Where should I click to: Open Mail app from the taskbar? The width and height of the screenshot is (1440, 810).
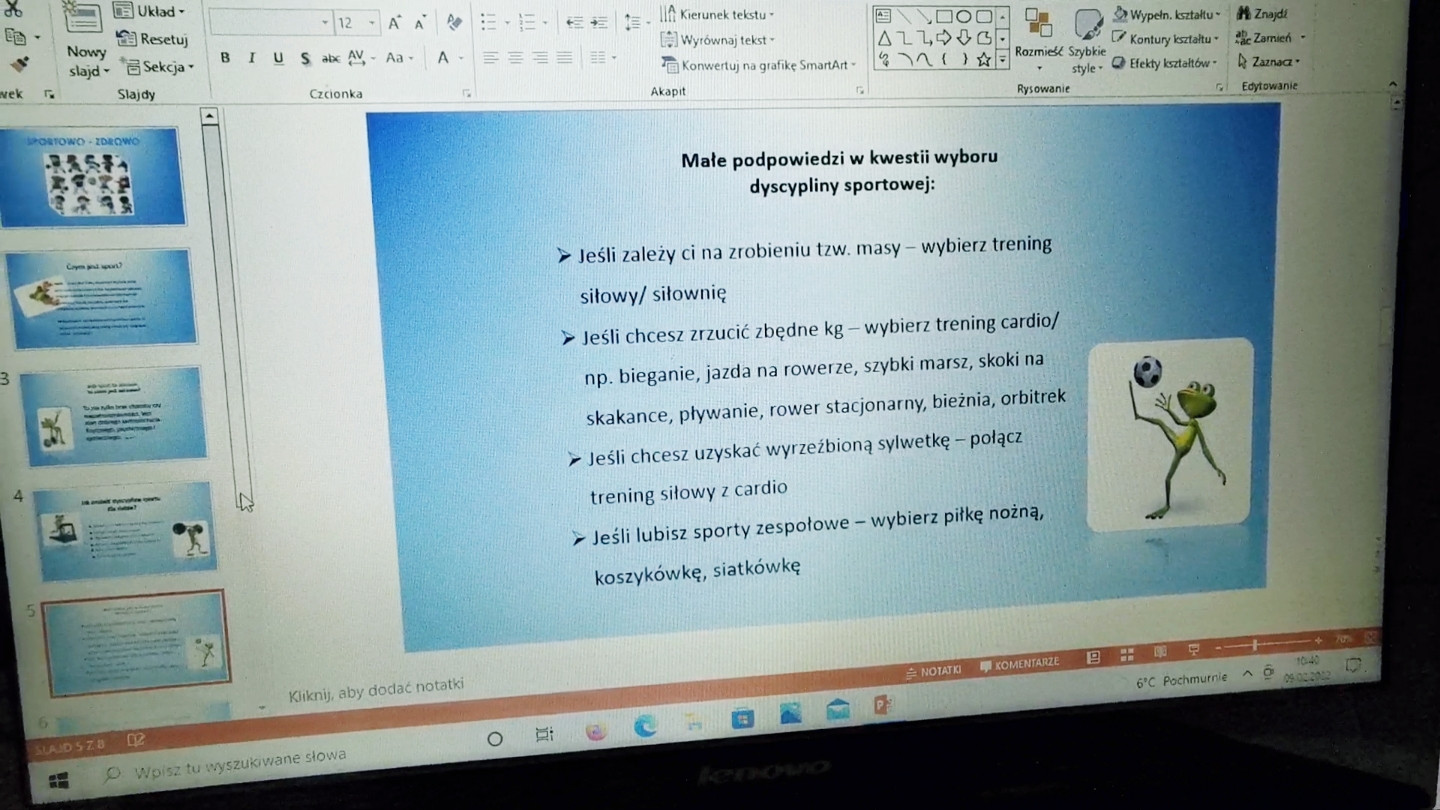tap(838, 710)
